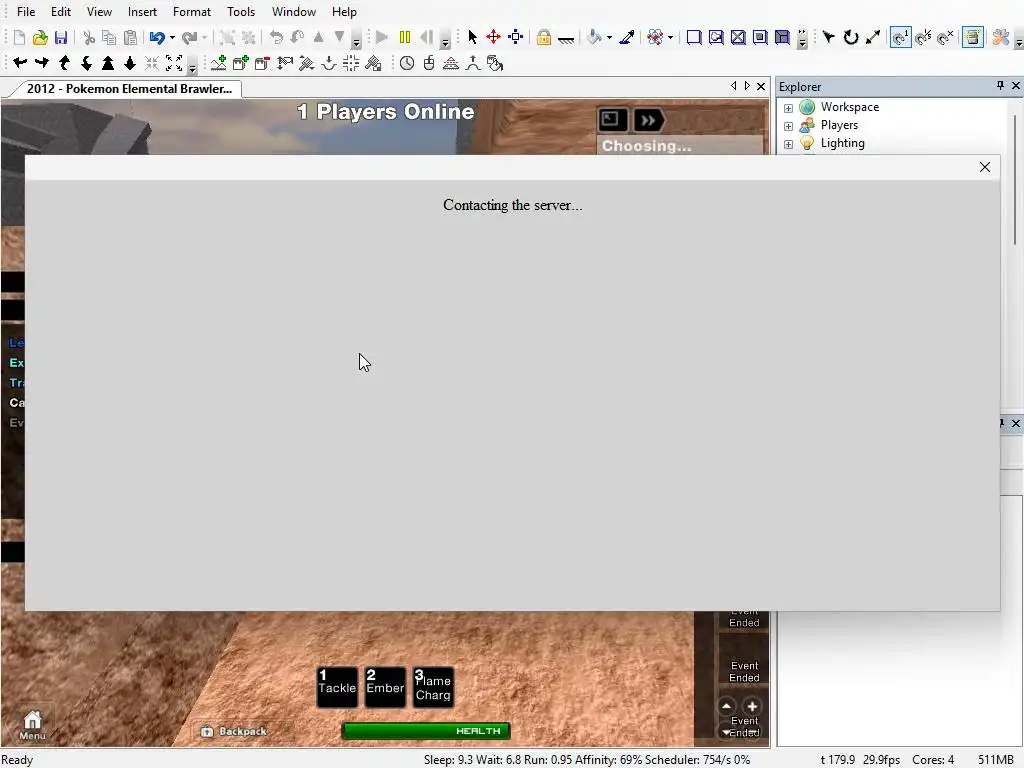Open the Material dropdown arrow

point(671,37)
